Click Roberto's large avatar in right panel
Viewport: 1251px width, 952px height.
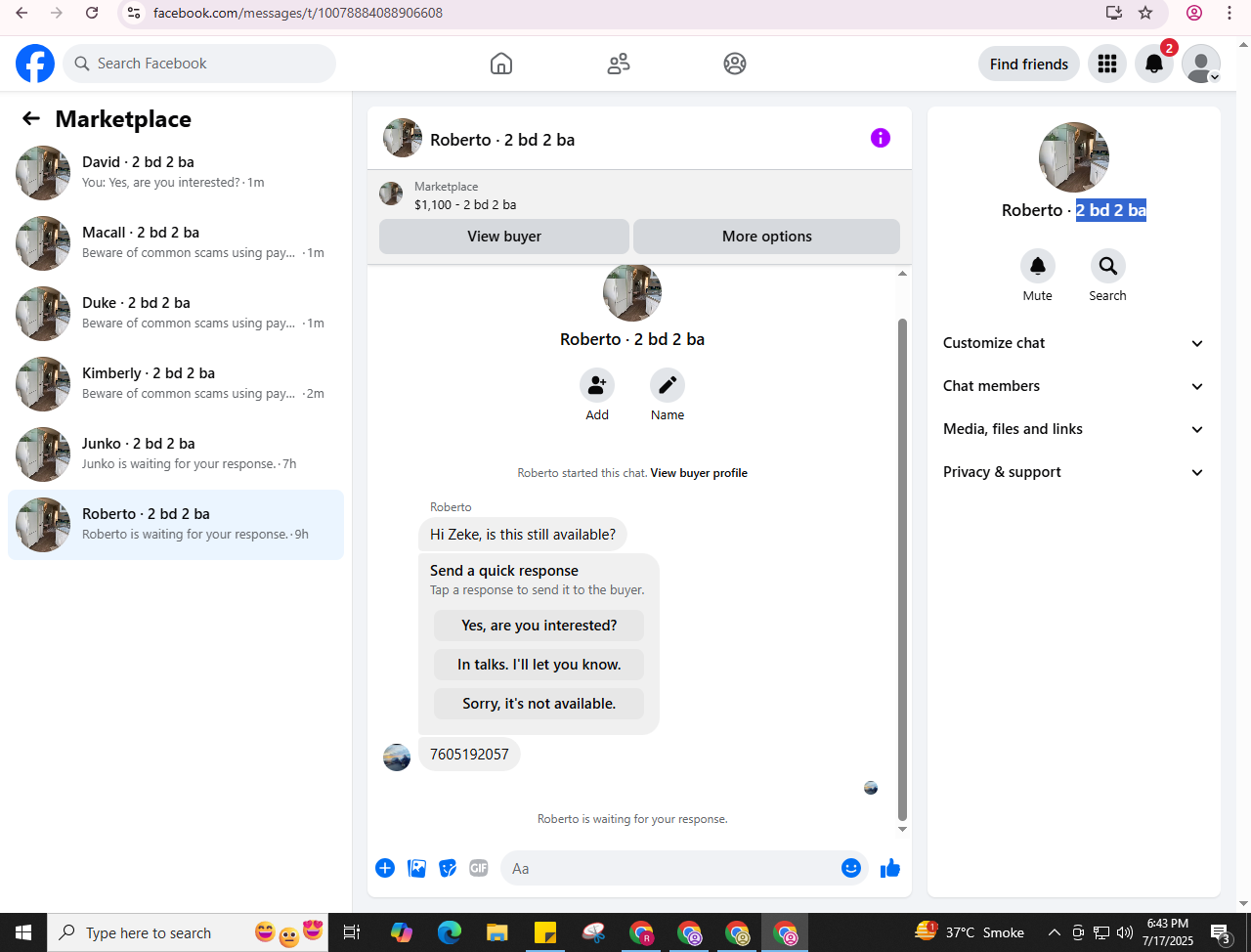[x=1074, y=157]
